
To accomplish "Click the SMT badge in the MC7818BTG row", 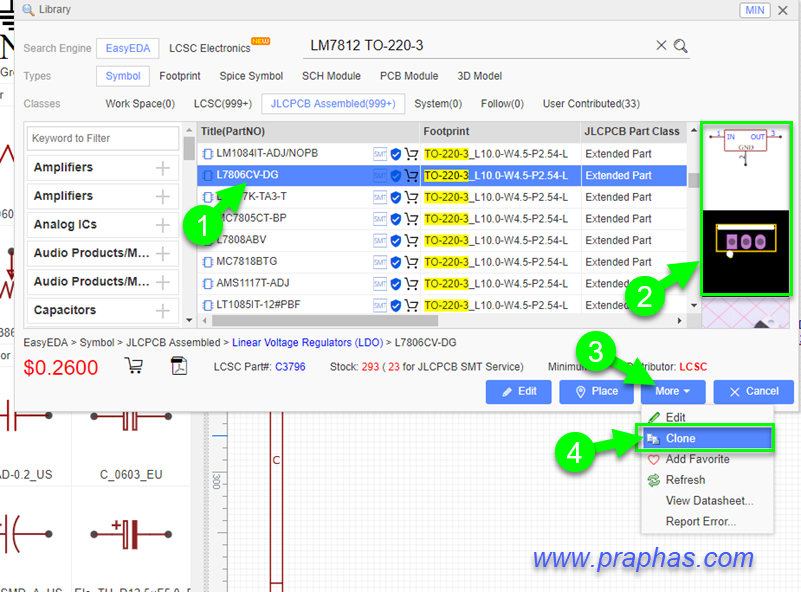I will pos(380,262).
